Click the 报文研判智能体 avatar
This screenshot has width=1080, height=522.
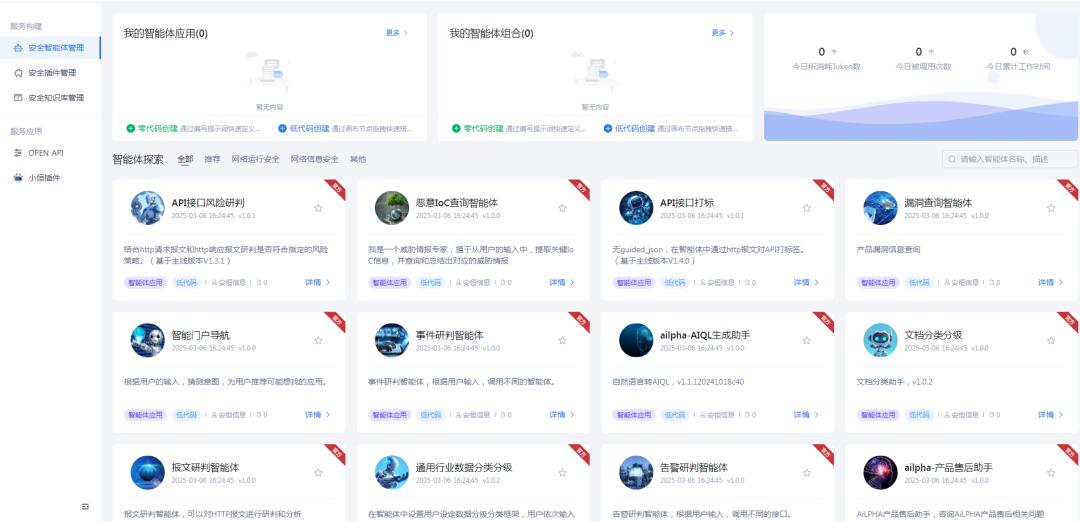(147, 472)
